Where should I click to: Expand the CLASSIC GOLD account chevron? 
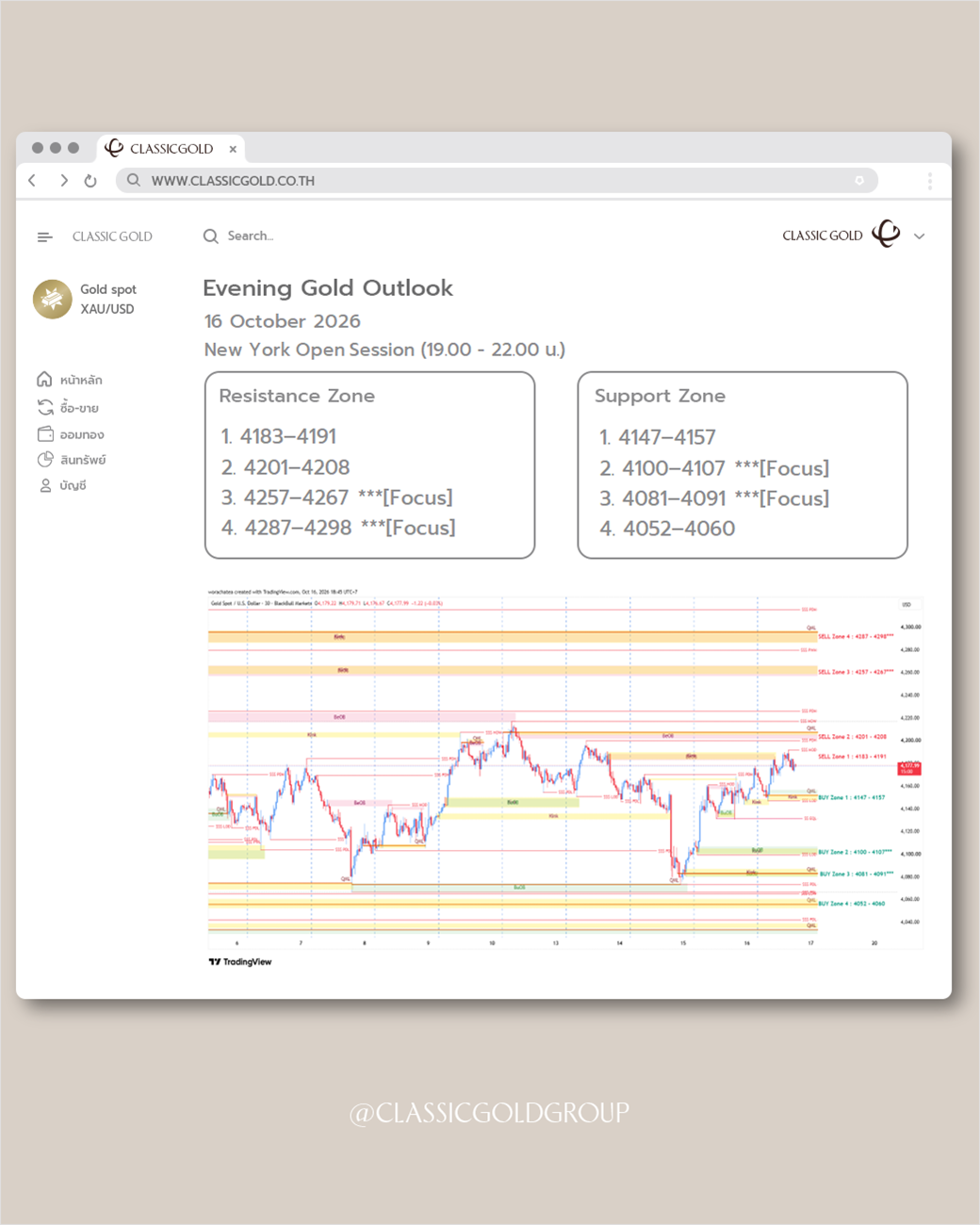click(920, 237)
